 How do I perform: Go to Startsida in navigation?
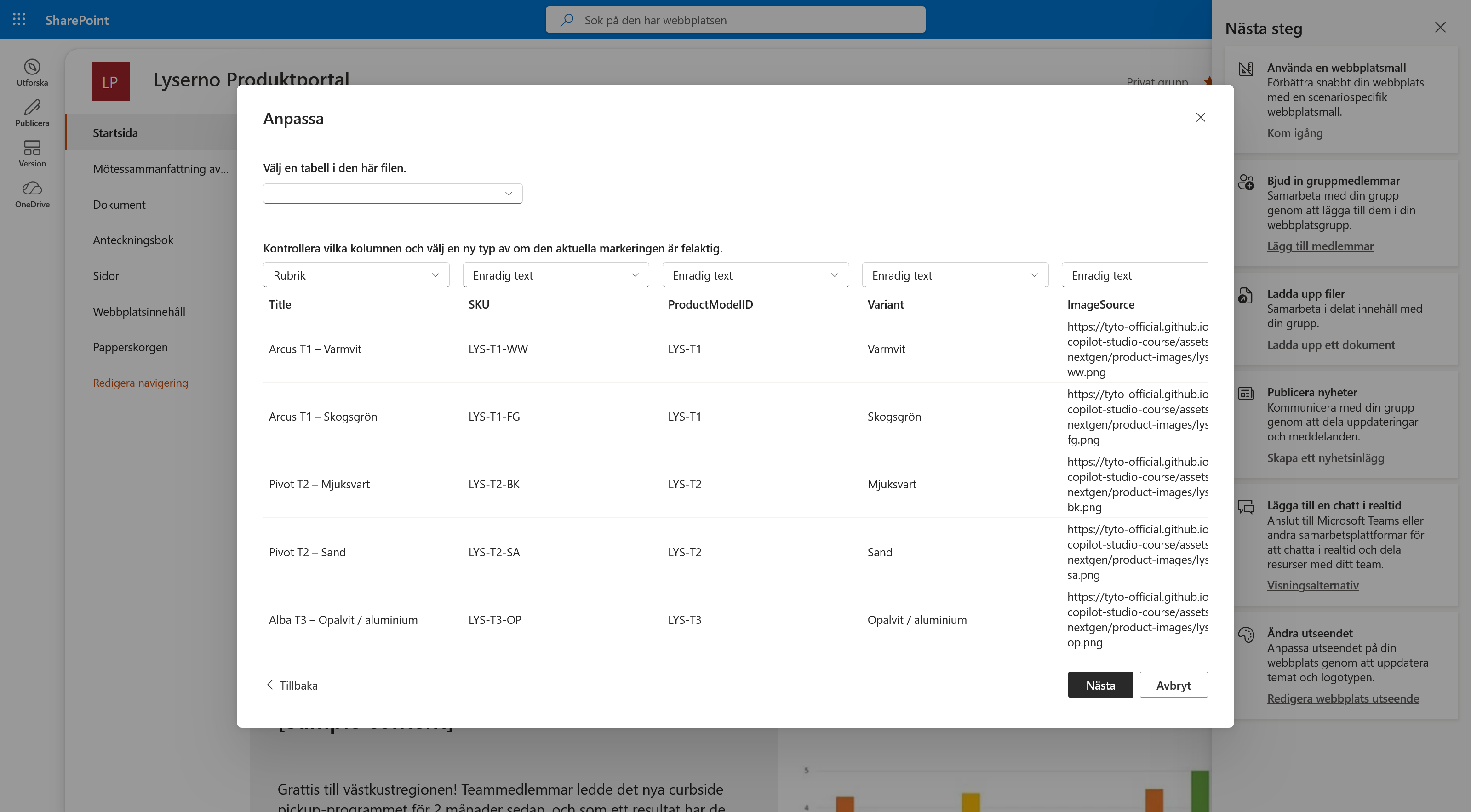pyautogui.click(x=152, y=132)
